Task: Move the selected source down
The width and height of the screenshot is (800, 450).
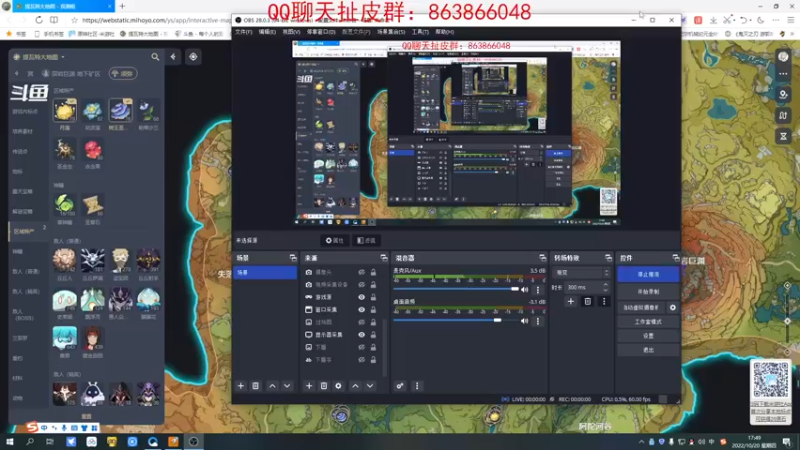Action: pyautogui.click(x=370, y=386)
